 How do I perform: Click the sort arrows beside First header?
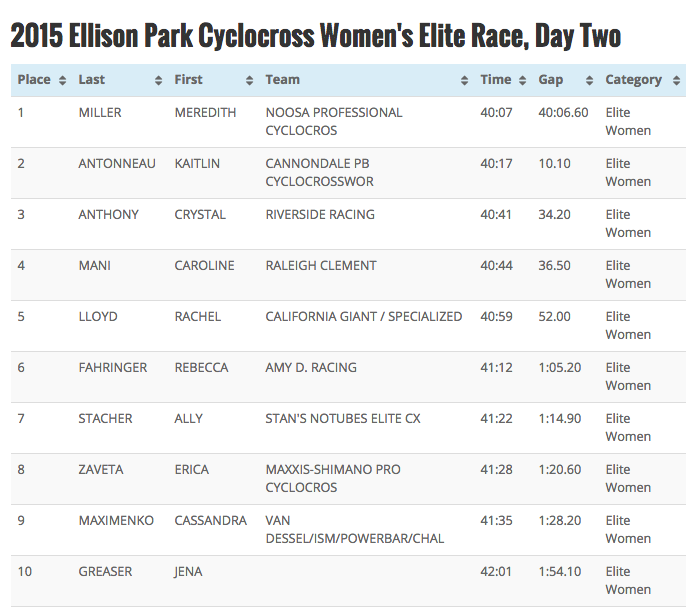pos(250,80)
